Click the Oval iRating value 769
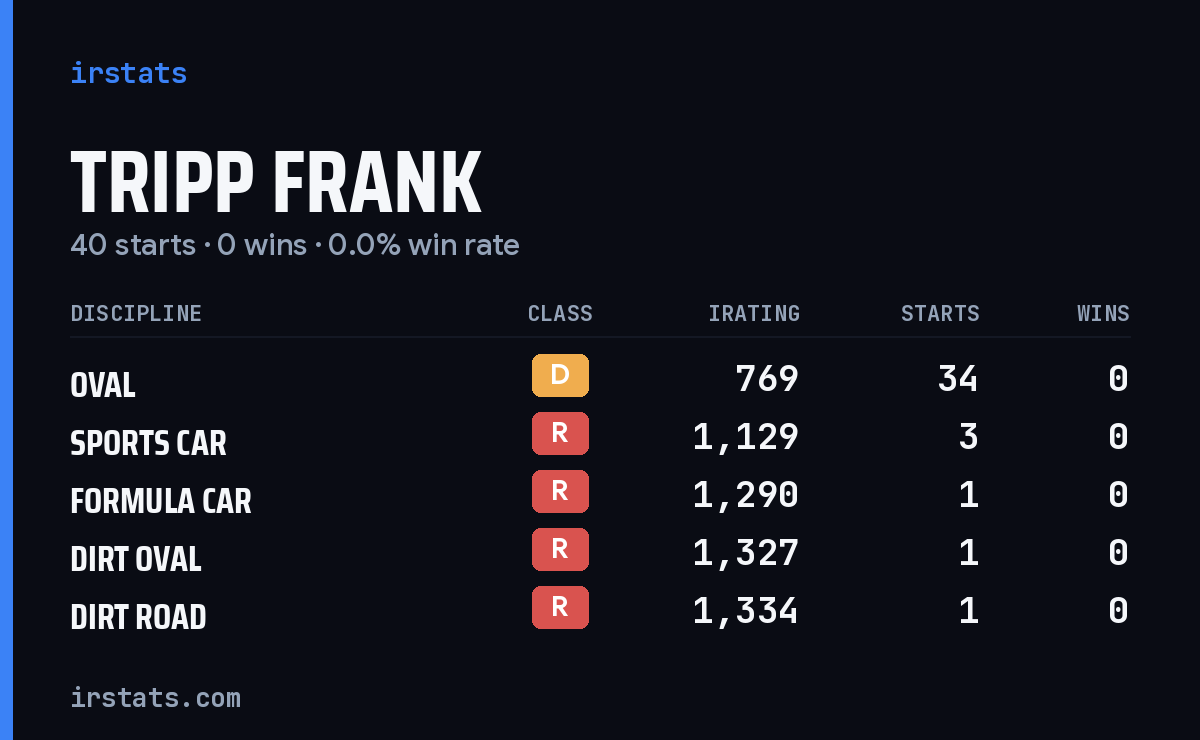The height and width of the screenshot is (740, 1200). [x=767, y=379]
